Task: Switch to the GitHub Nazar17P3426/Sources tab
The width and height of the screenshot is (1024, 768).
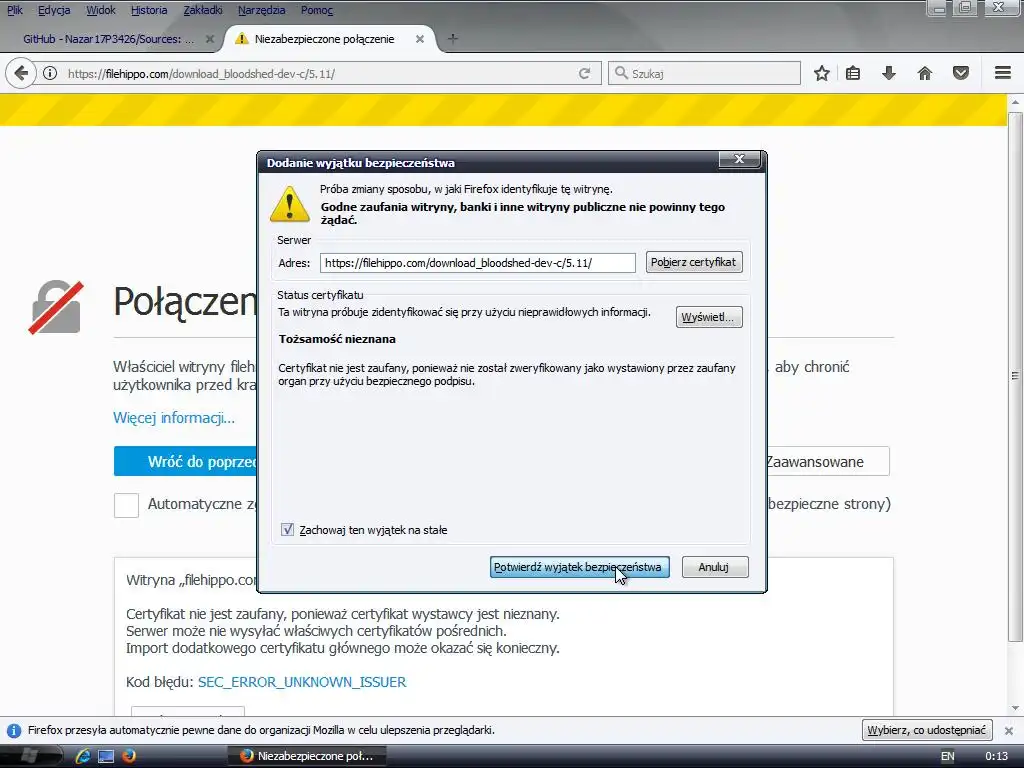Action: [x=108, y=39]
